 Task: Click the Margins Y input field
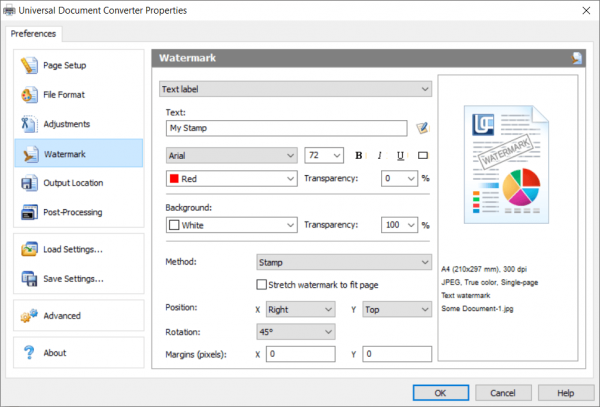397,354
